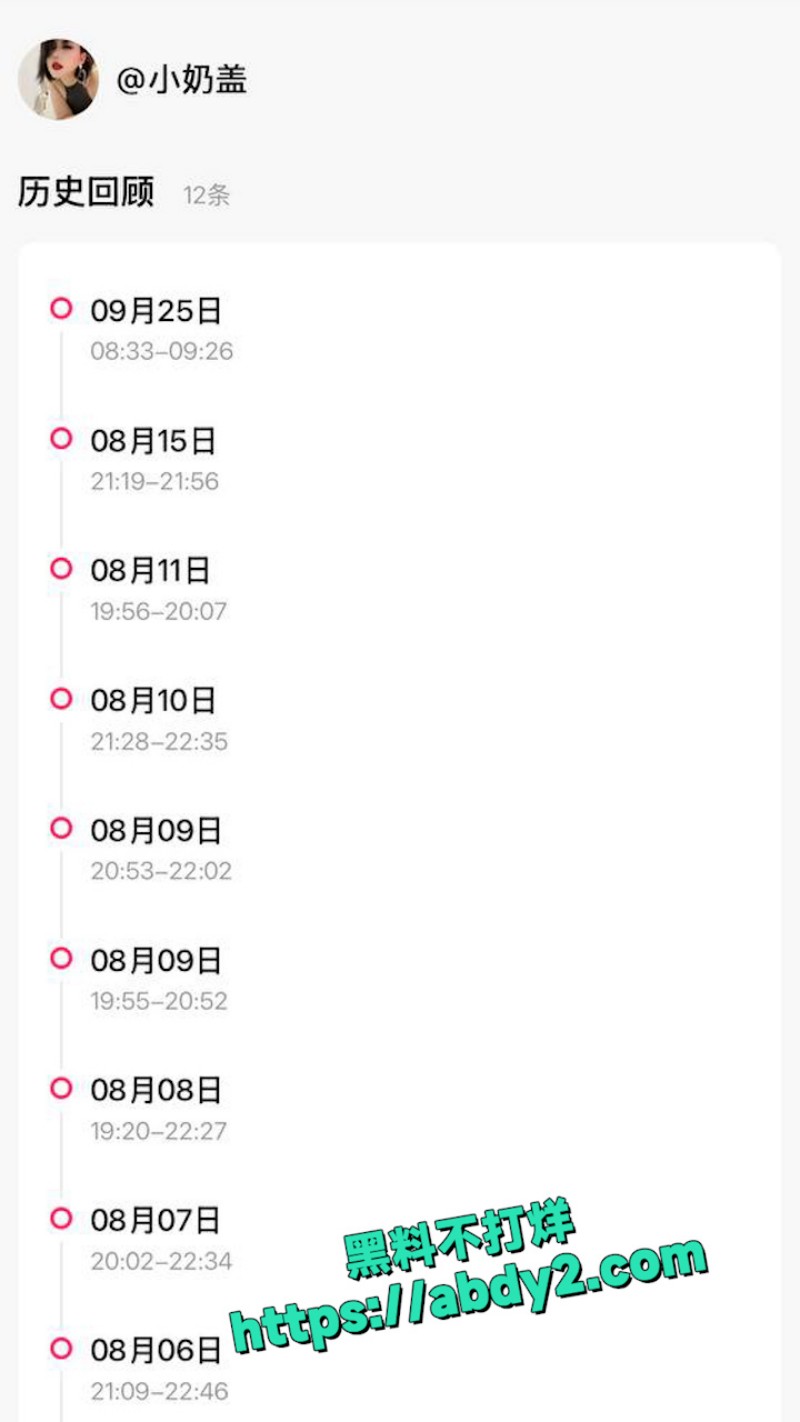Select the 历史回顾 heading
800x1422 pixels.
tap(86, 191)
